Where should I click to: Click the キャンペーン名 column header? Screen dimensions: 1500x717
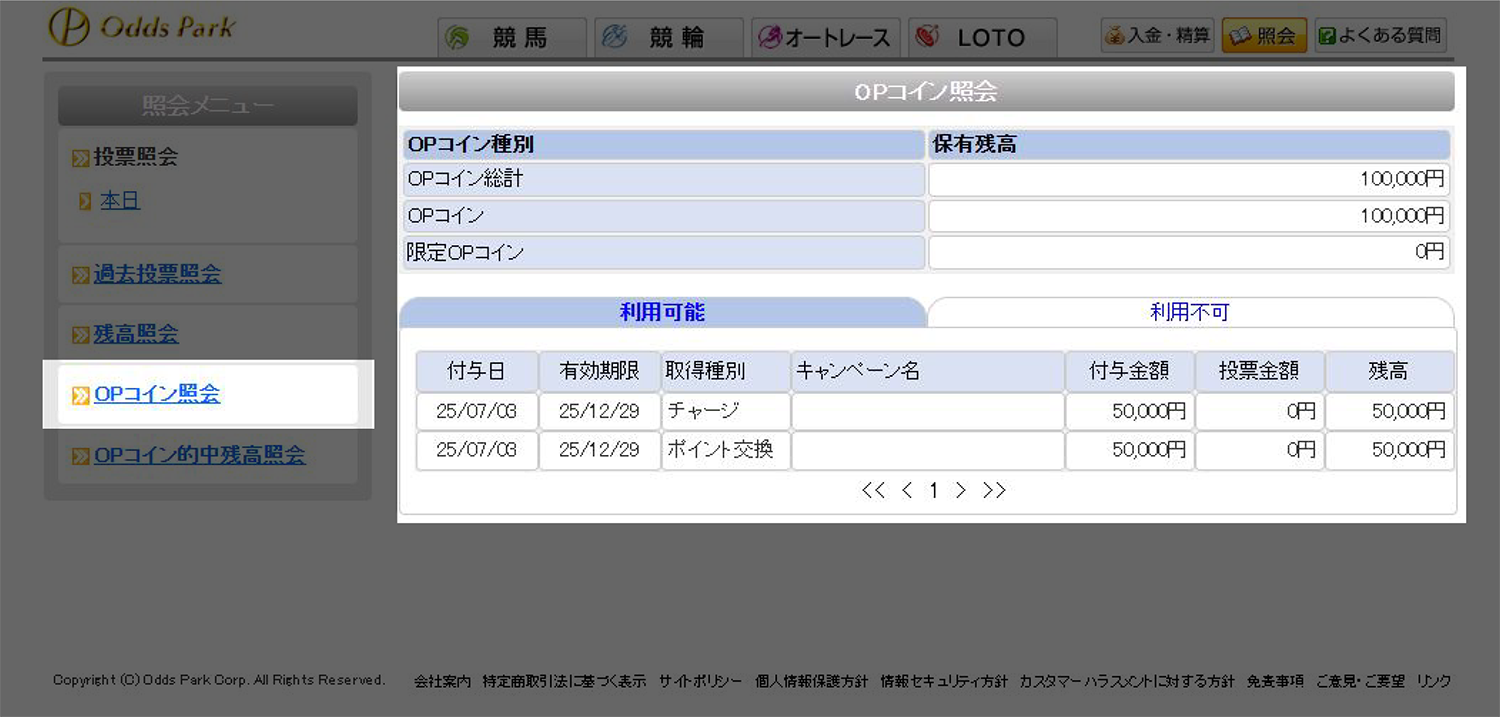pyautogui.click(x=928, y=371)
